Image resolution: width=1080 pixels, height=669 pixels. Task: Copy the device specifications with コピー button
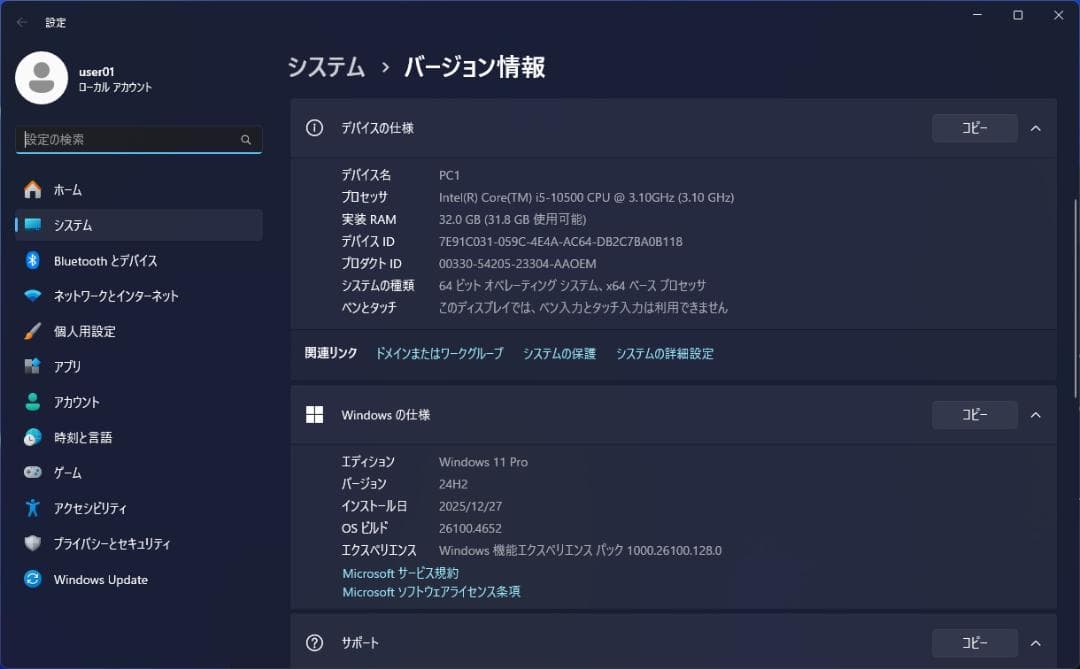(x=973, y=128)
